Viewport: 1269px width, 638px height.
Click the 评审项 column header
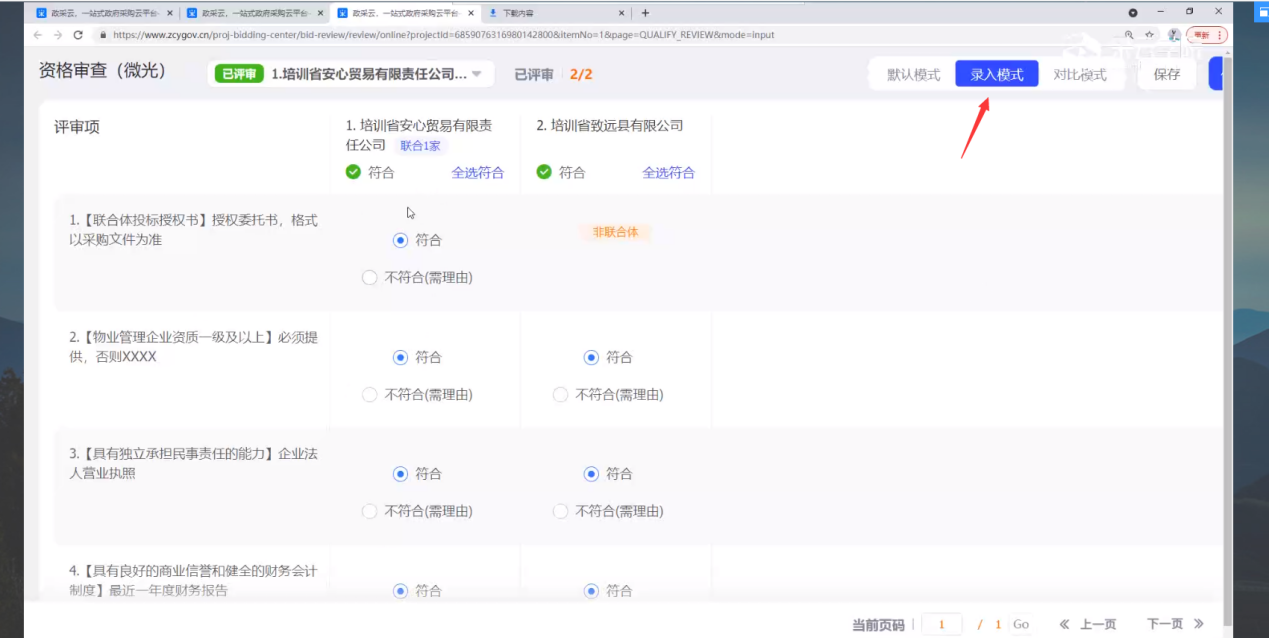tap(77, 127)
